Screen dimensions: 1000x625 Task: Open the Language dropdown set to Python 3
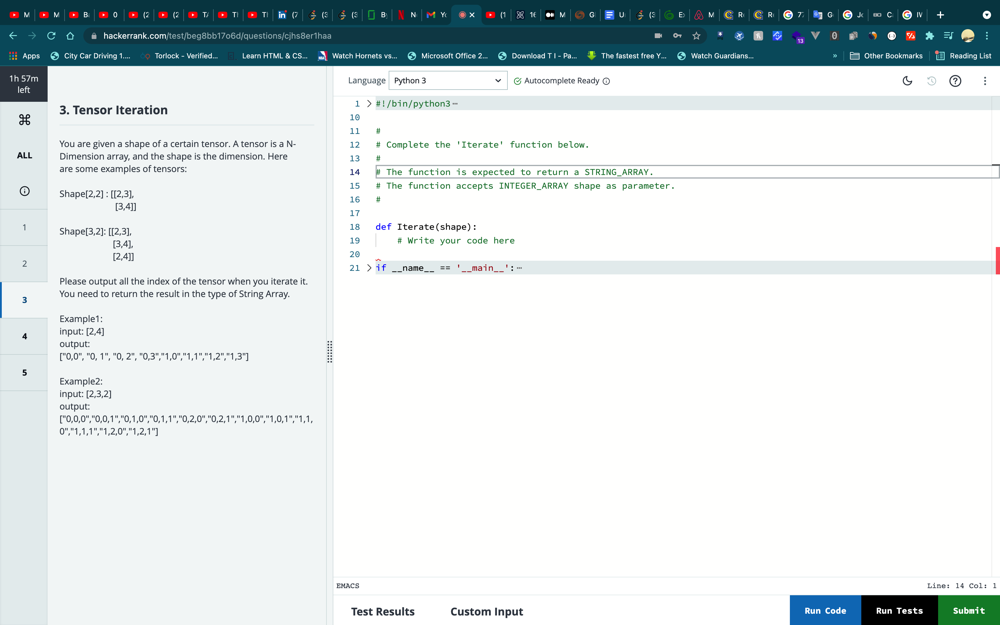448,80
